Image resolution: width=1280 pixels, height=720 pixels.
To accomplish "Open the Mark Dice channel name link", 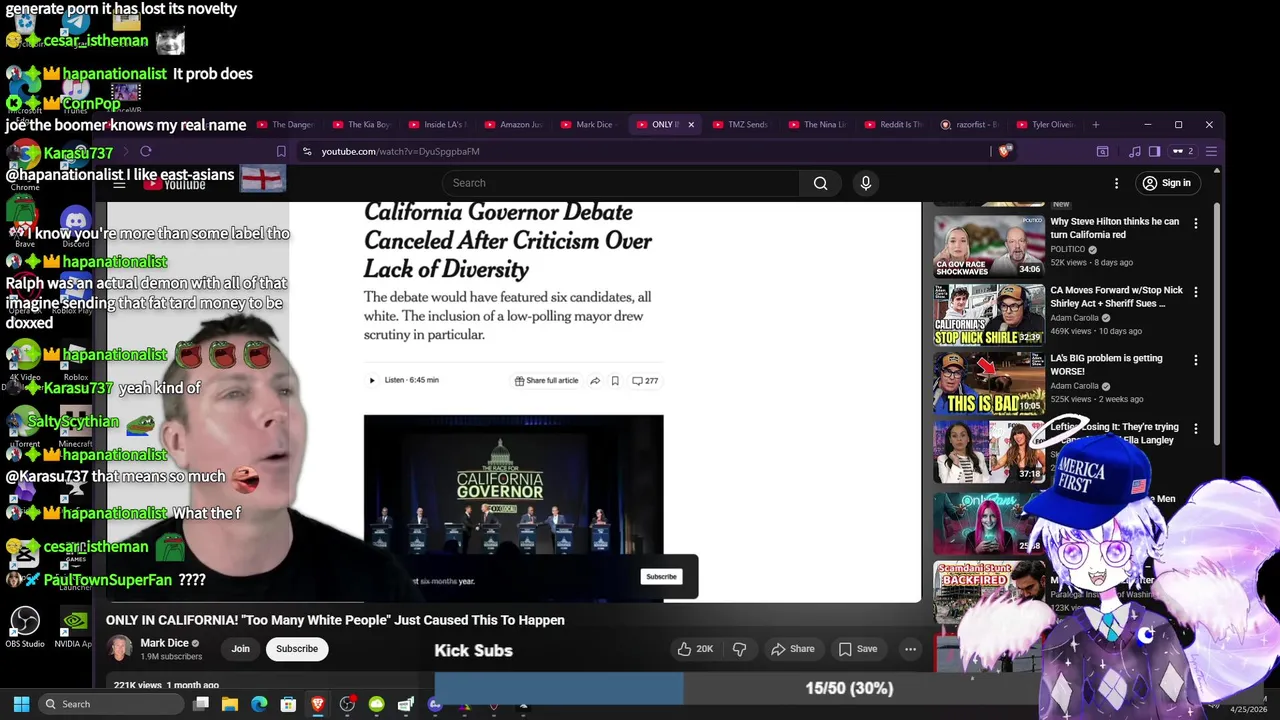I will [164, 643].
